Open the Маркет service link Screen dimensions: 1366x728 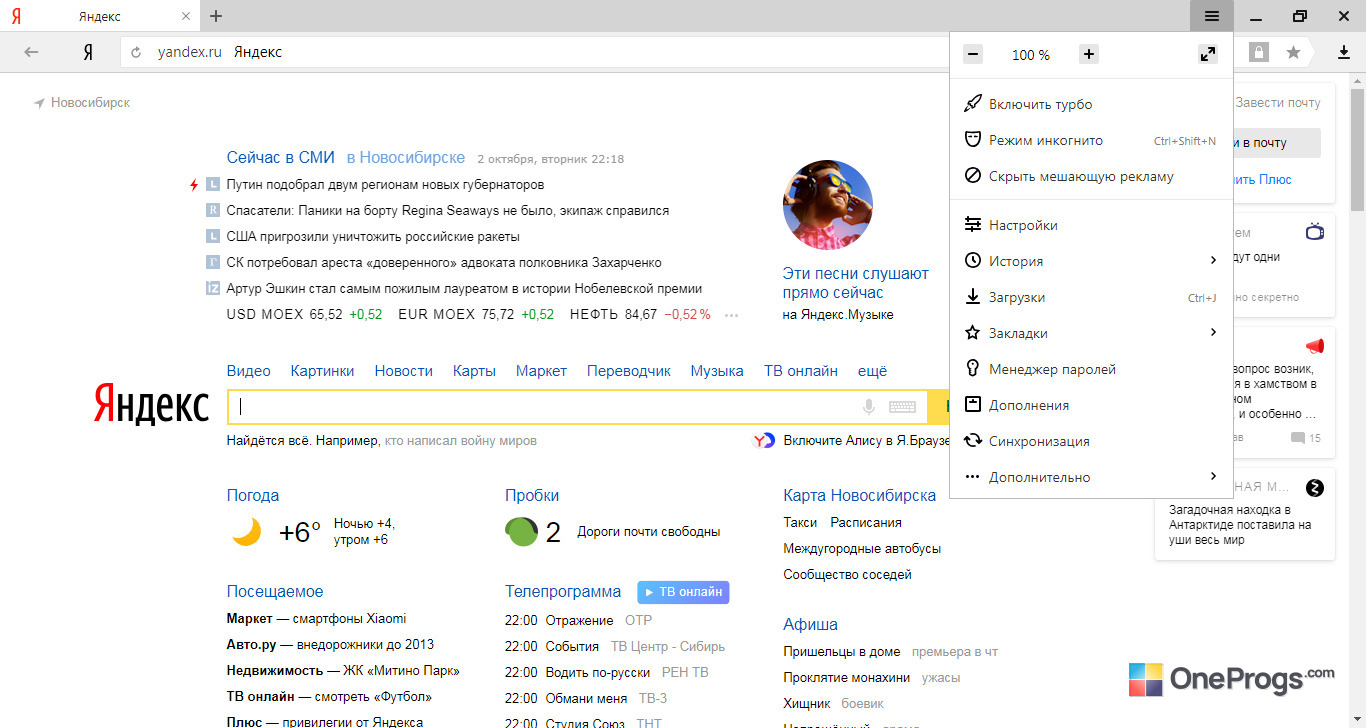(x=541, y=371)
